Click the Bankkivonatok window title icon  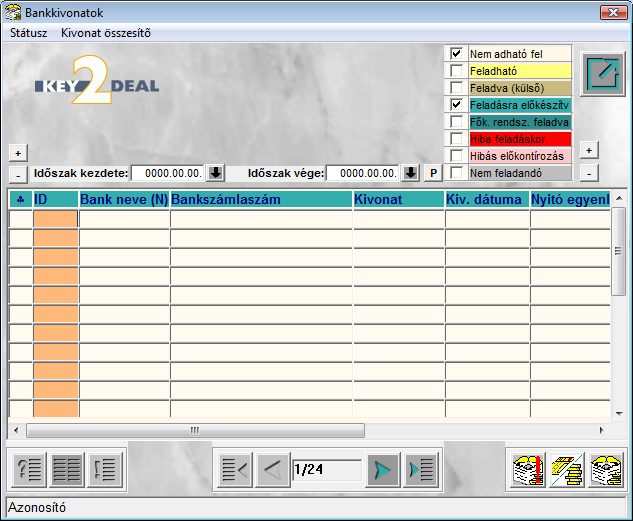coord(13,13)
